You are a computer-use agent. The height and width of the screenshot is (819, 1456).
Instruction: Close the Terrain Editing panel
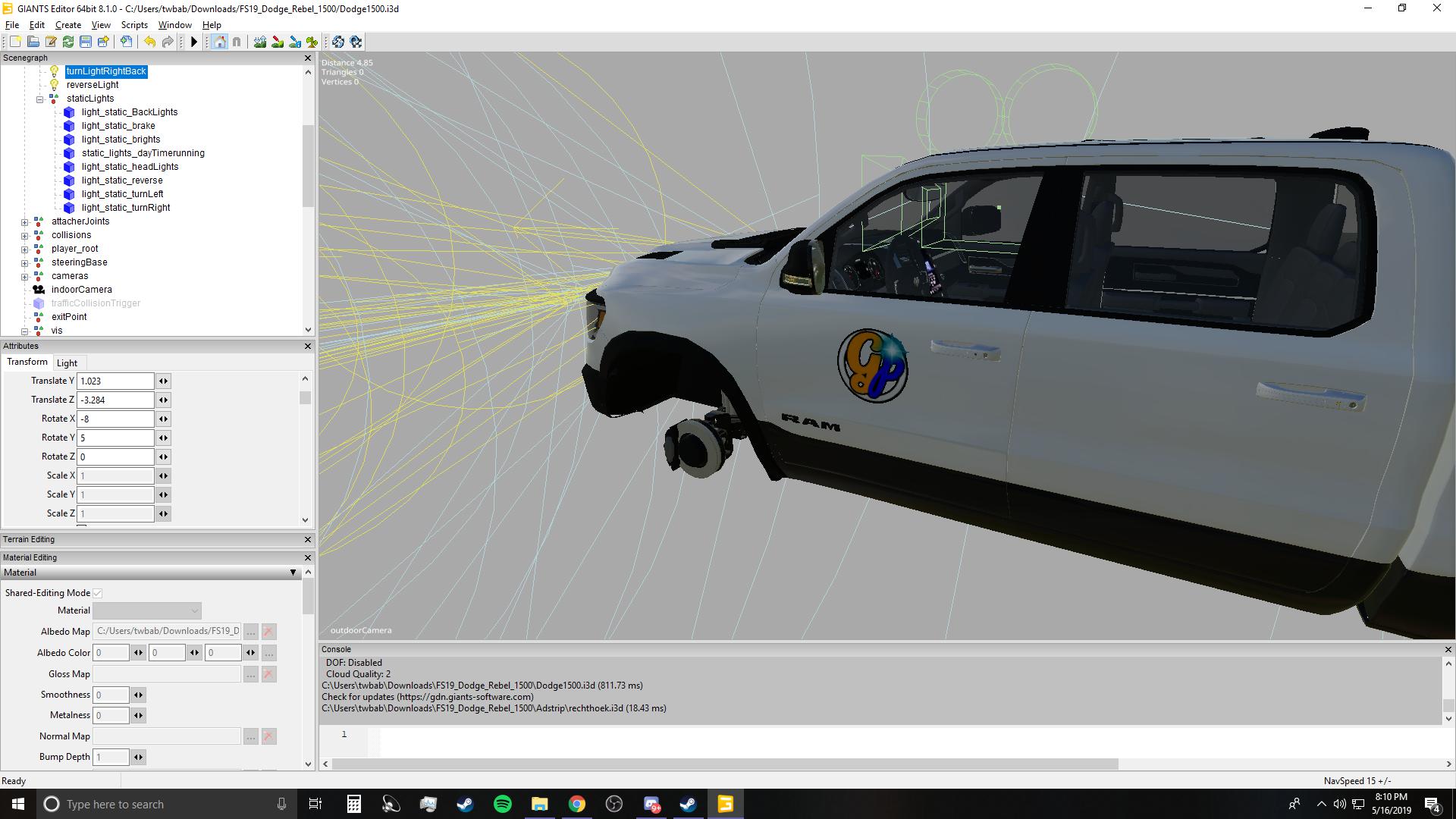tap(307, 539)
